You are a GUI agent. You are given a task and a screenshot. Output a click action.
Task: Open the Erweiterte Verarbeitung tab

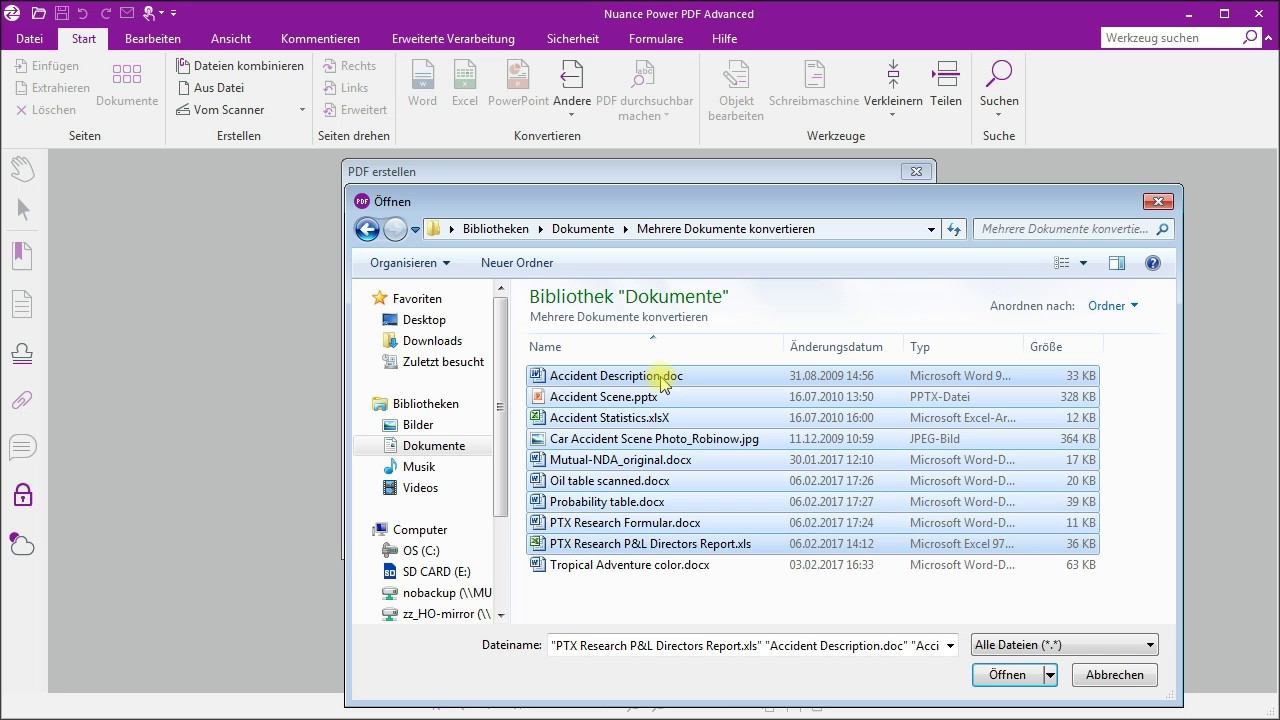tap(453, 39)
